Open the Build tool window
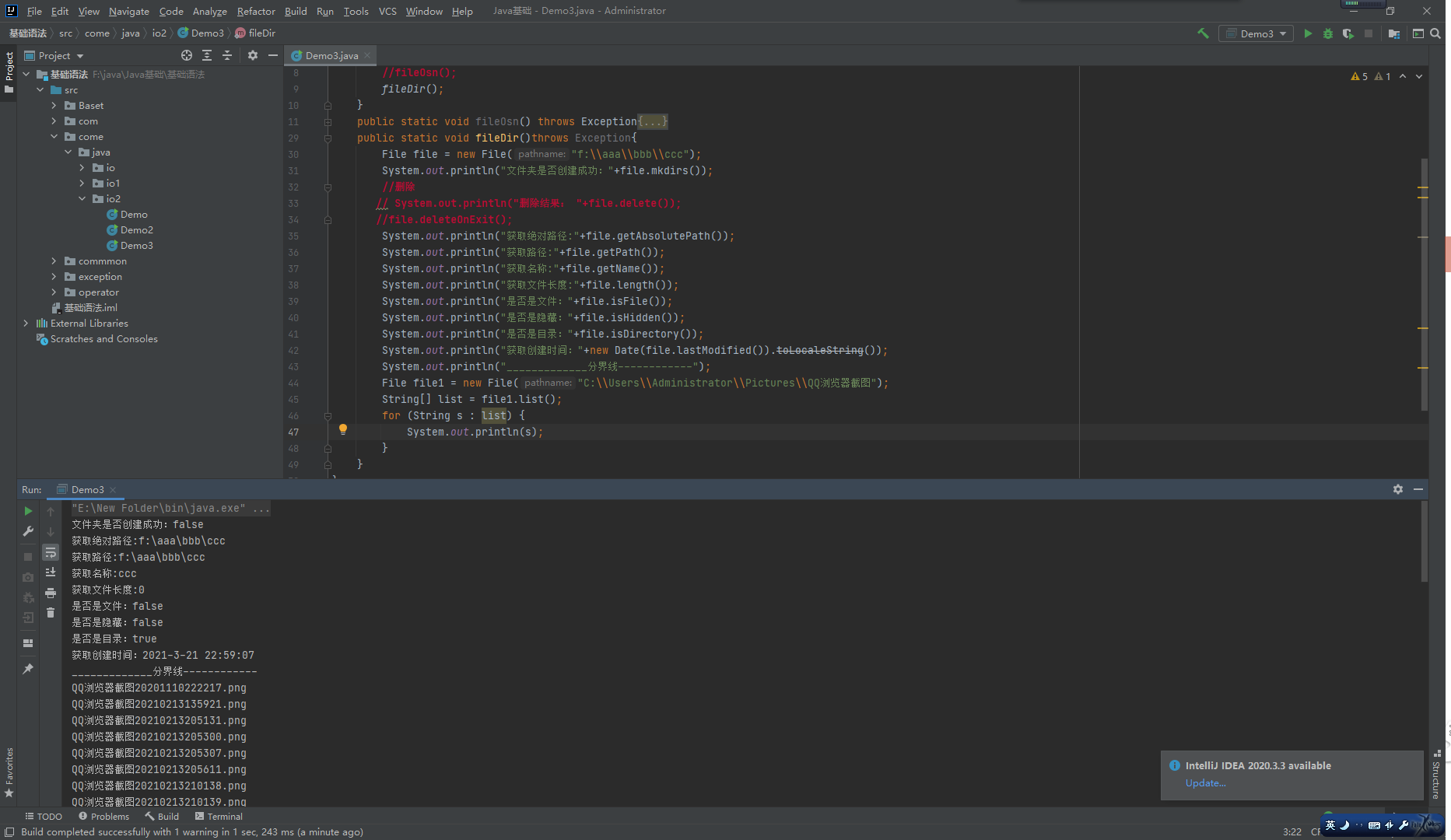 (x=162, y=817)
